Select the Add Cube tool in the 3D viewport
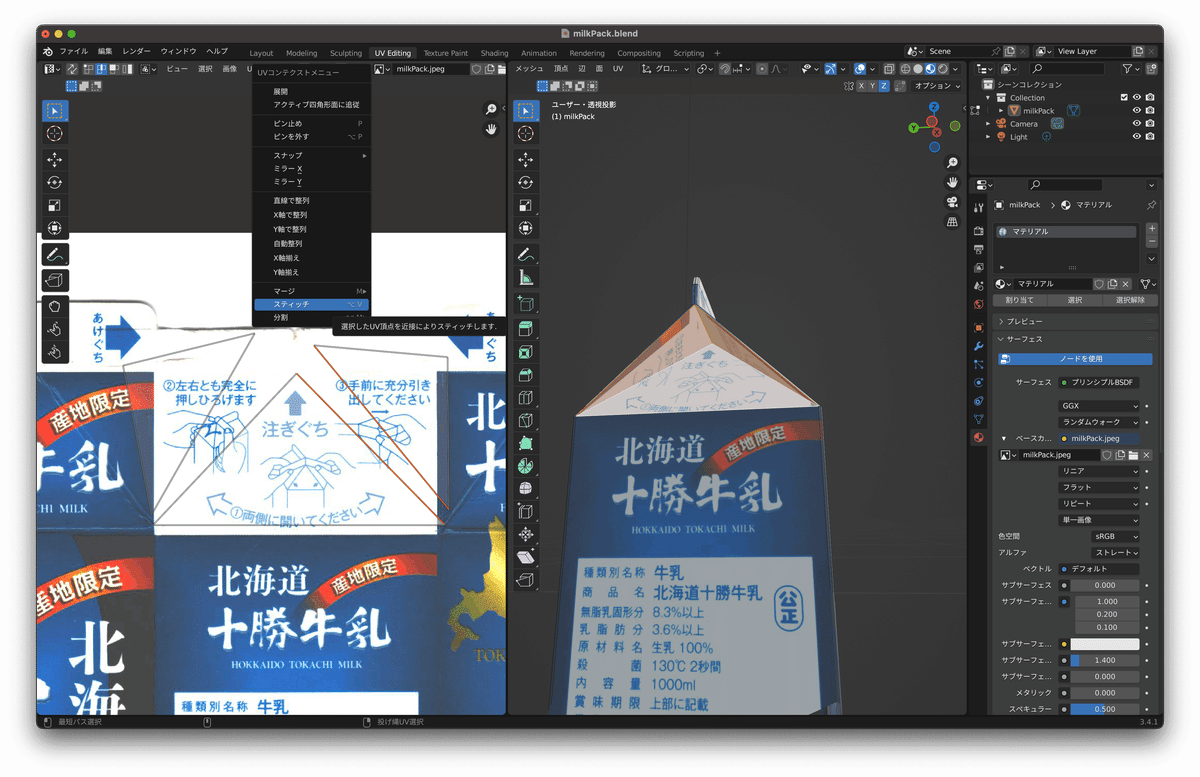 click(x=526, y=303)
